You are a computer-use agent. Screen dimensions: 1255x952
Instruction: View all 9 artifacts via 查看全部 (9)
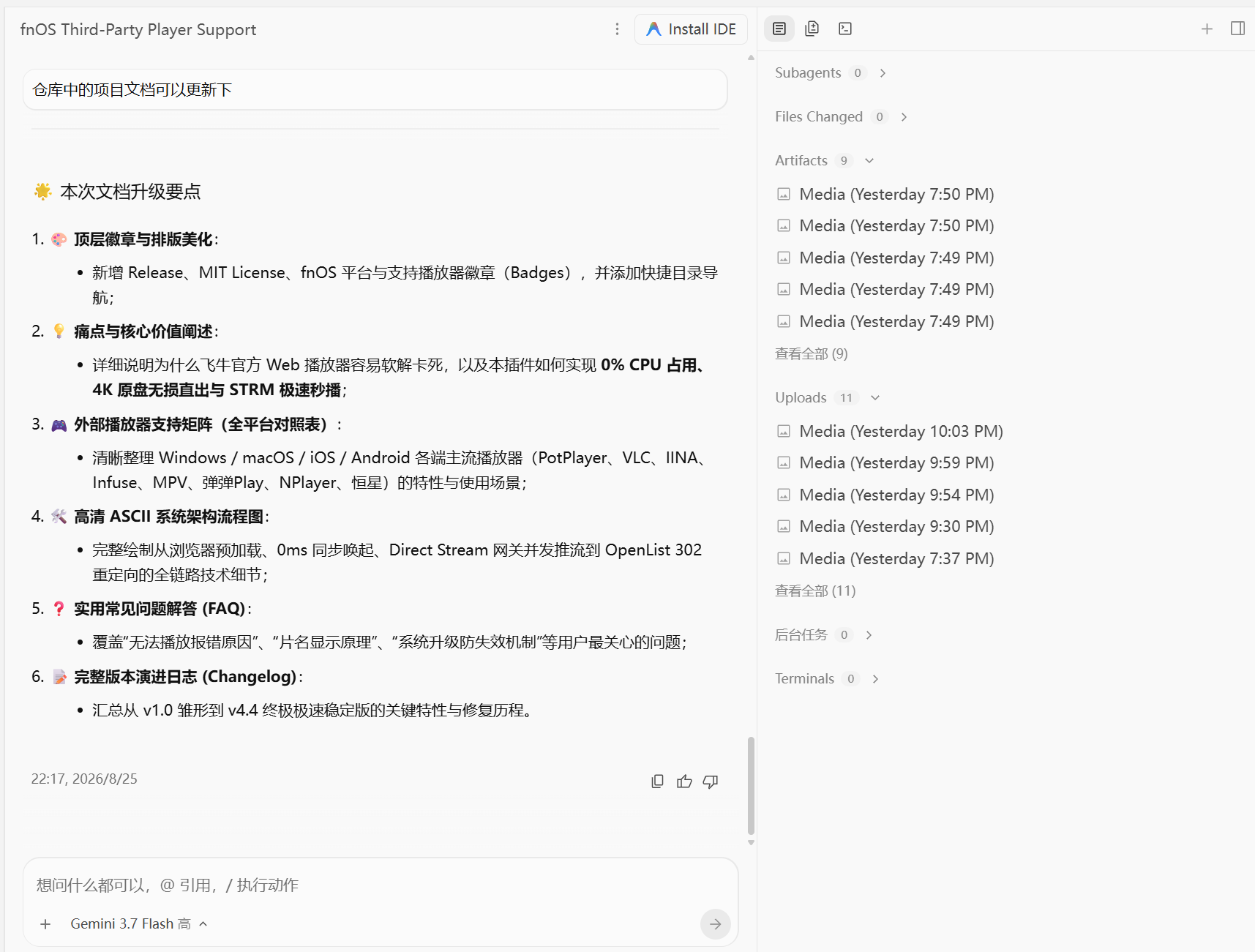[x=812, y=354]
